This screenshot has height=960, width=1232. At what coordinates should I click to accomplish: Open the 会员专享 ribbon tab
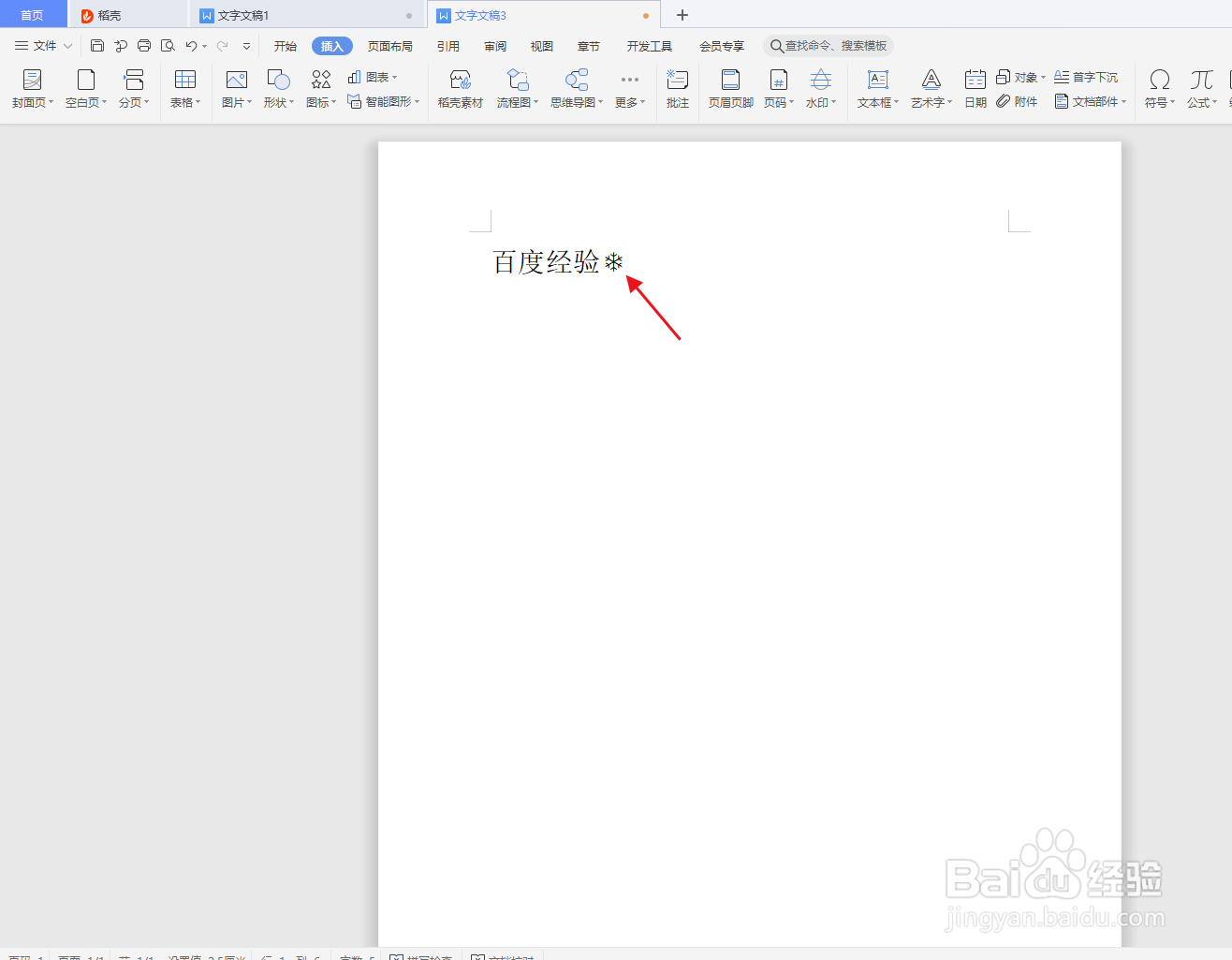(x=722, y=46)
